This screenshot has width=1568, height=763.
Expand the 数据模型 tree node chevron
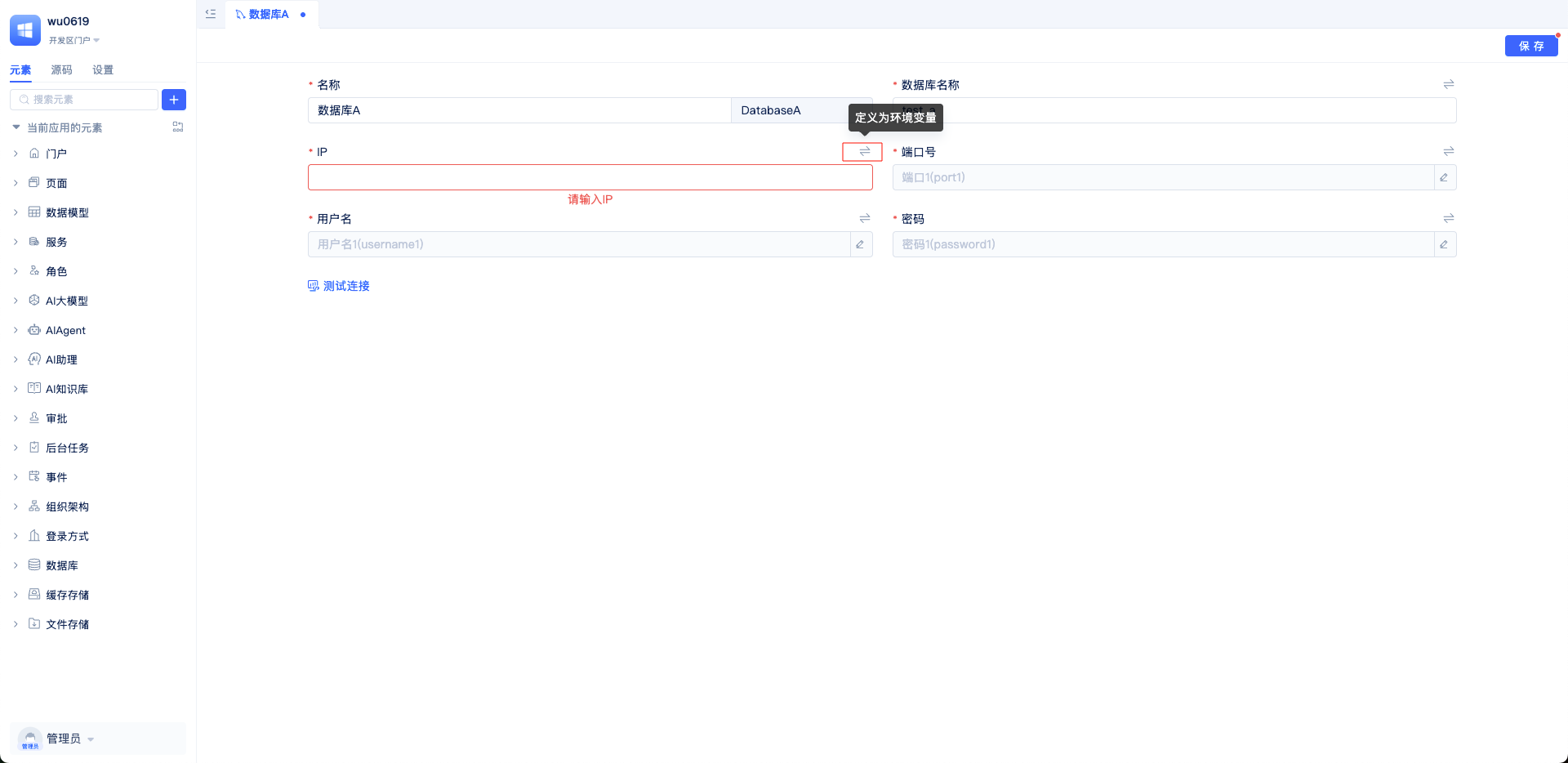[16, 212]
